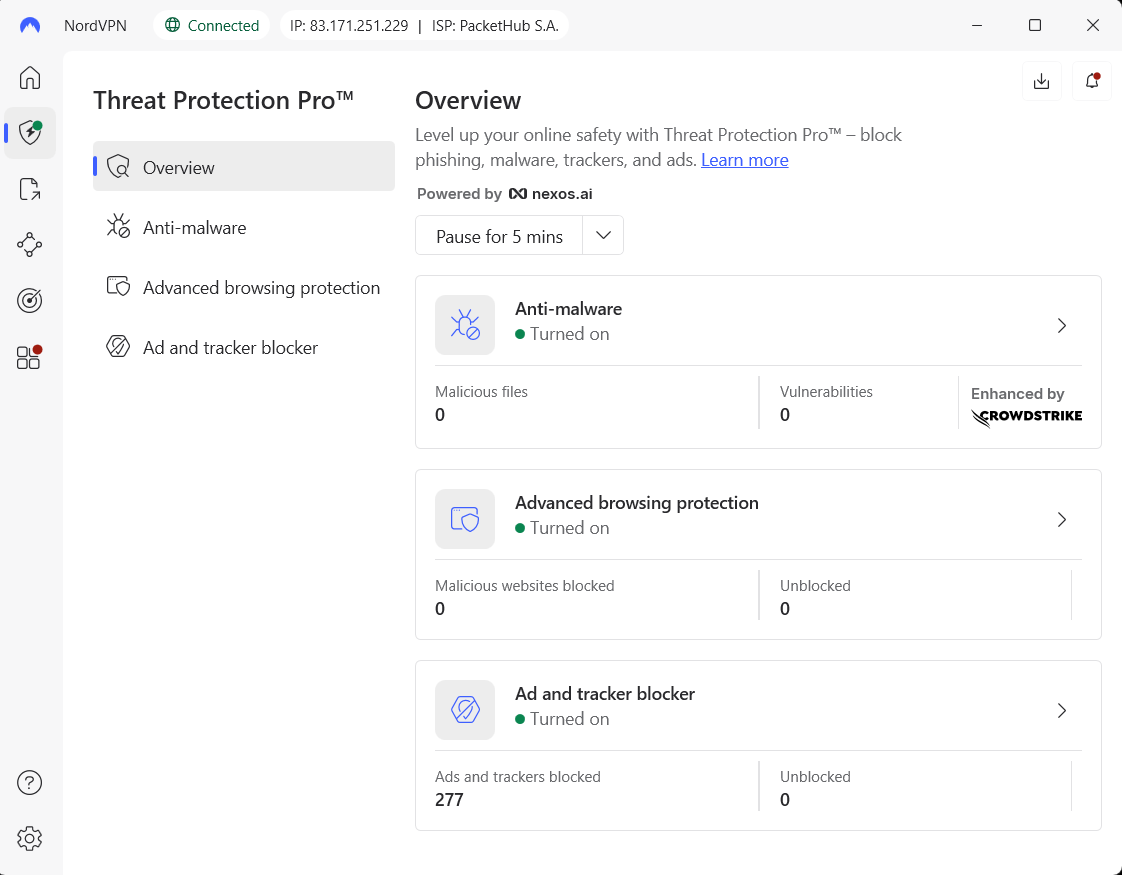Click the Pause for 5 mins button

tap(499, 236)
